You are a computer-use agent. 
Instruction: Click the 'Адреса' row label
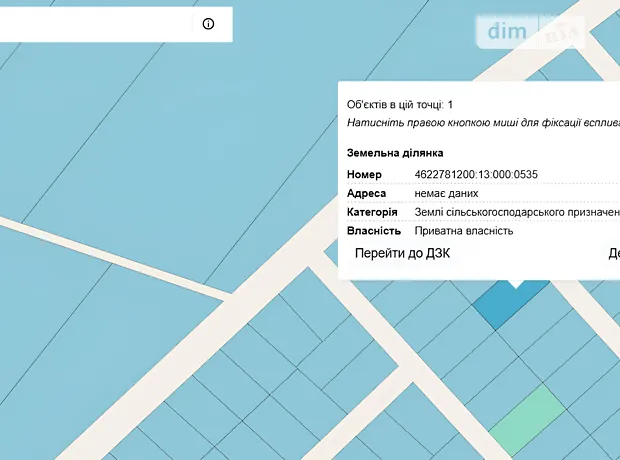tap(366, 193)
